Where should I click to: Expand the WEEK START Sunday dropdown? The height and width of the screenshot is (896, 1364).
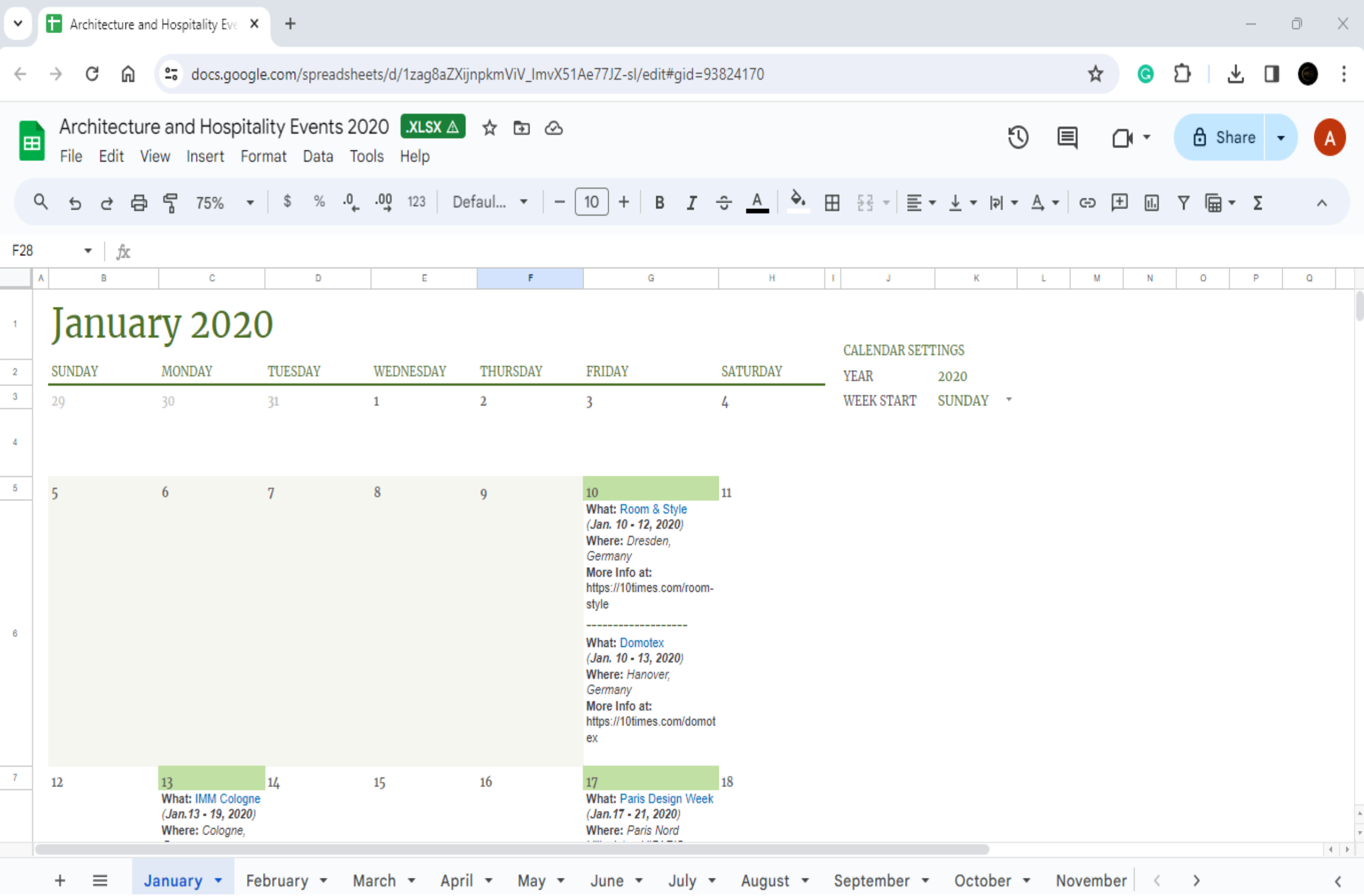pyautogui.click(x=1009, y=400)
